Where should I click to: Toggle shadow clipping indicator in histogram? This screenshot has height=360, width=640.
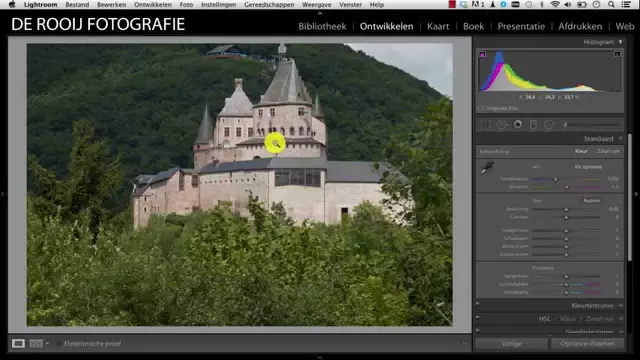point(482,54)
